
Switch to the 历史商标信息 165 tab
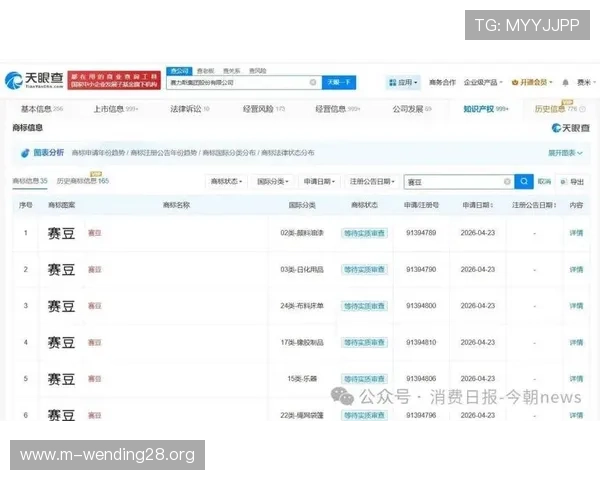pos(83,181)
